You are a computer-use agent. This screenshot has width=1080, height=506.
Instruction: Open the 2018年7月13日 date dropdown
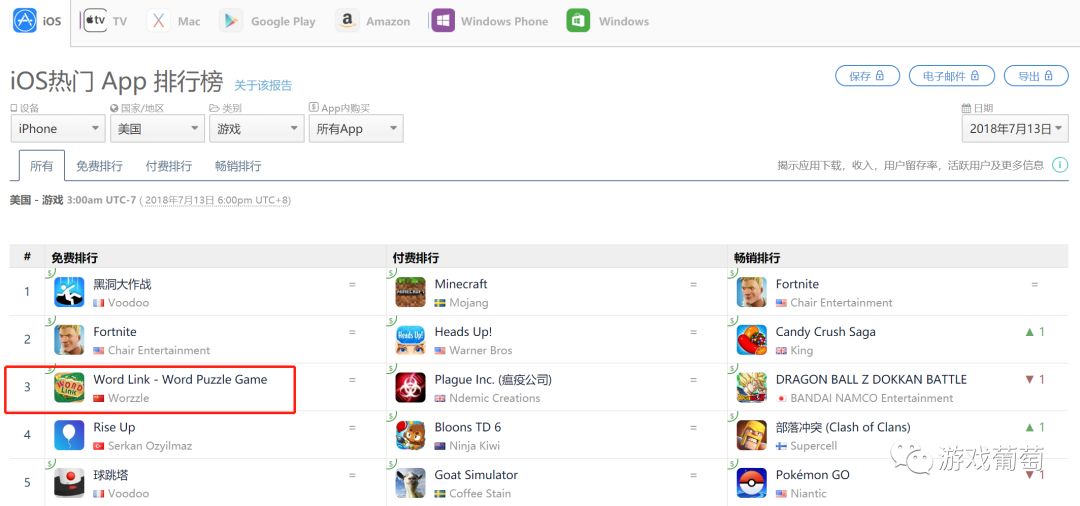pos(1015,129)
